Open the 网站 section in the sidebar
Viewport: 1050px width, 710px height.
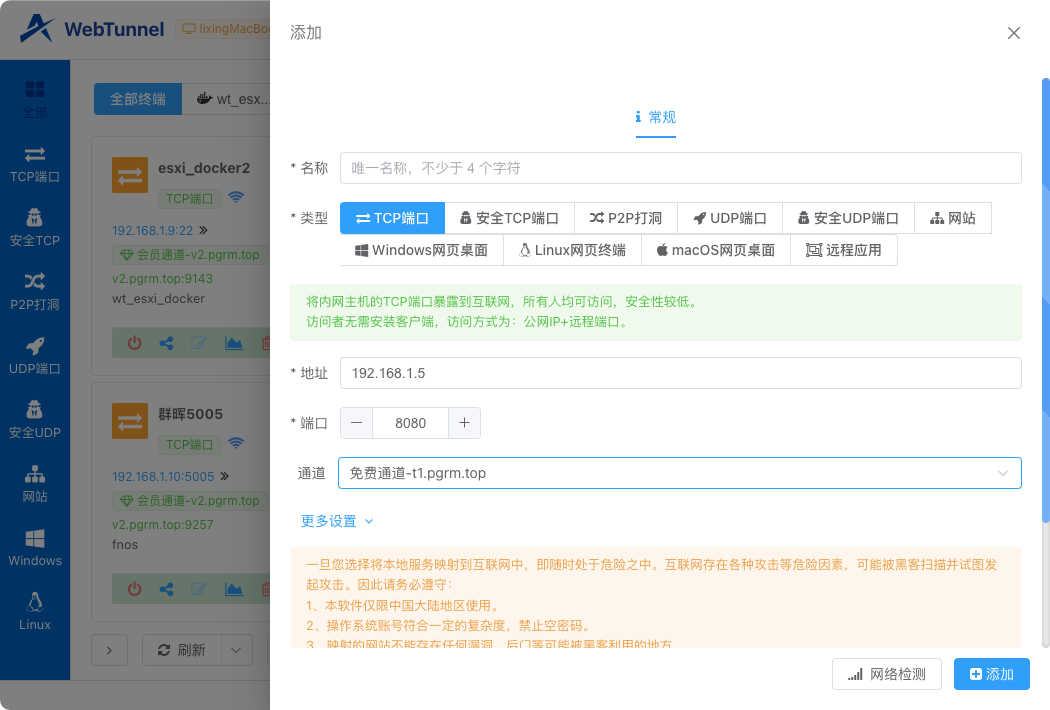35,484
